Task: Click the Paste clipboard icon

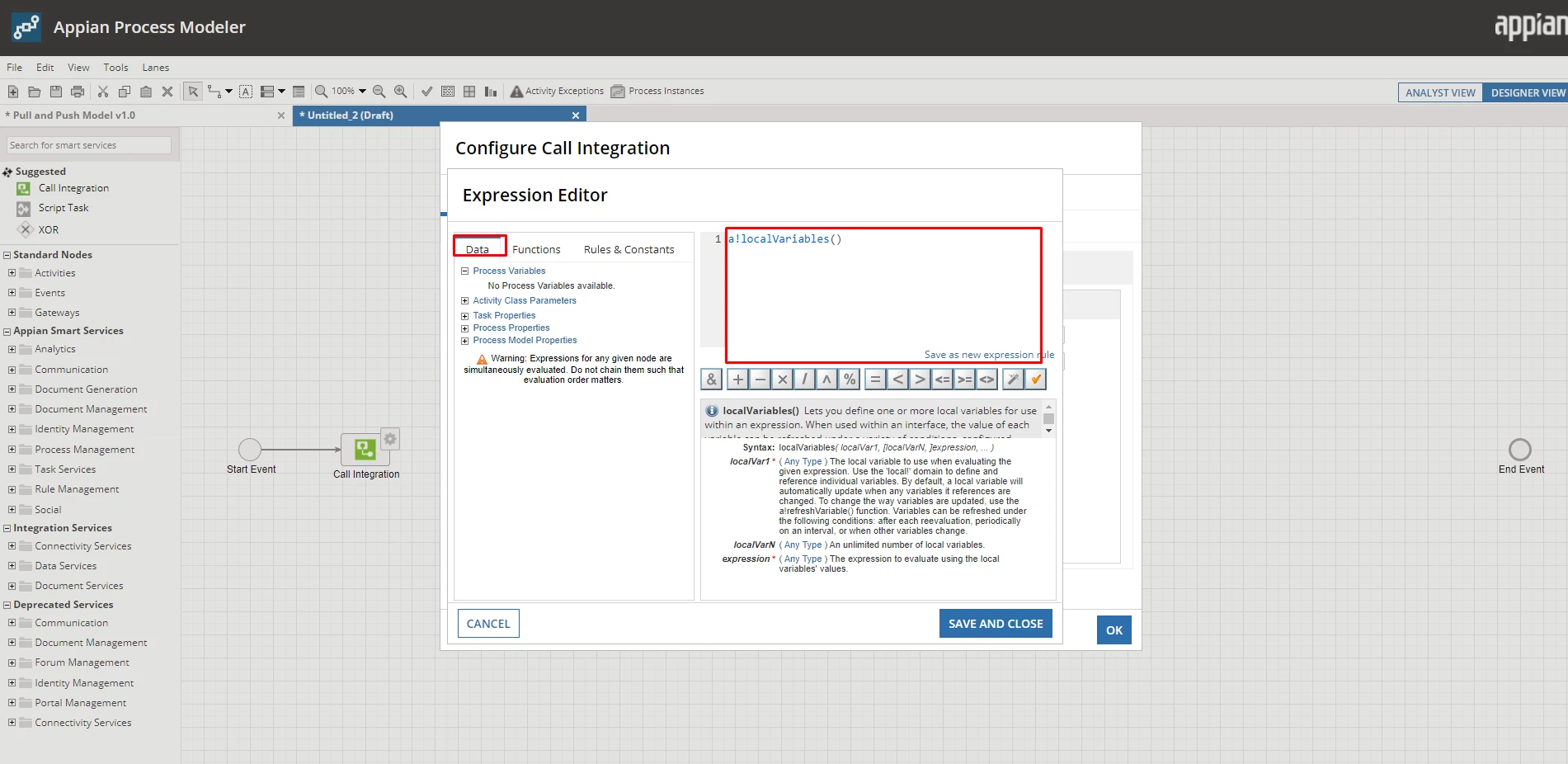Action: point(146,92)
